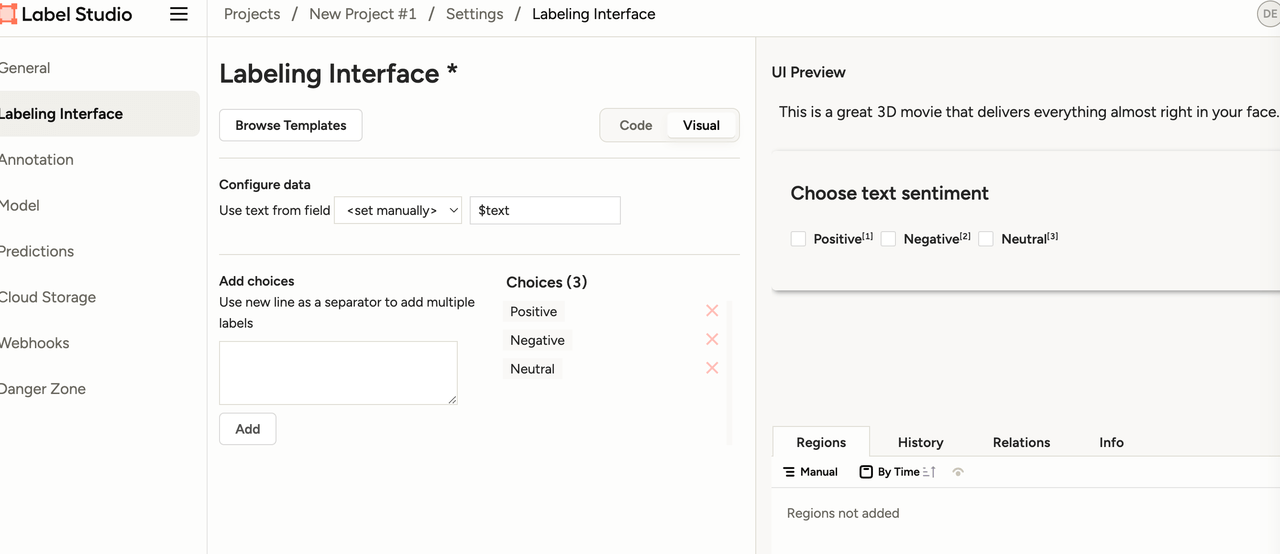Expand the Manual grouping dropdown
Image resolution: width=1280 pixels, height=554 pixels.
tap(811, 472)
